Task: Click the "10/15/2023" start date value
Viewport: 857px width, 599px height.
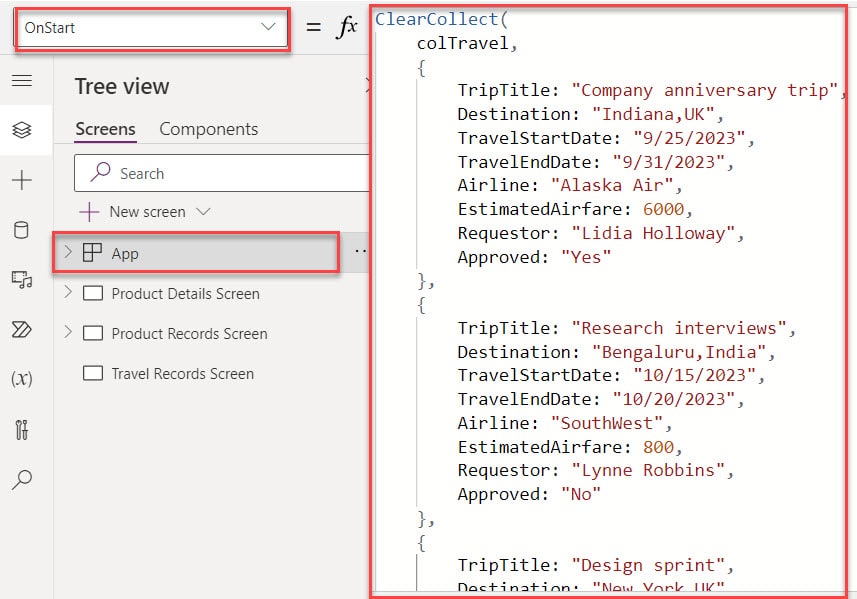Action: (x=694, y=375)
